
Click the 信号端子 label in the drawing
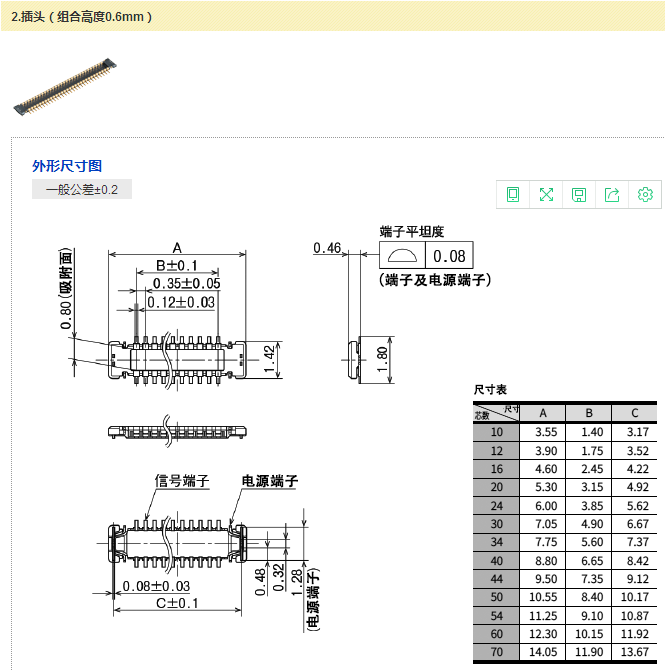pos(181,481)
